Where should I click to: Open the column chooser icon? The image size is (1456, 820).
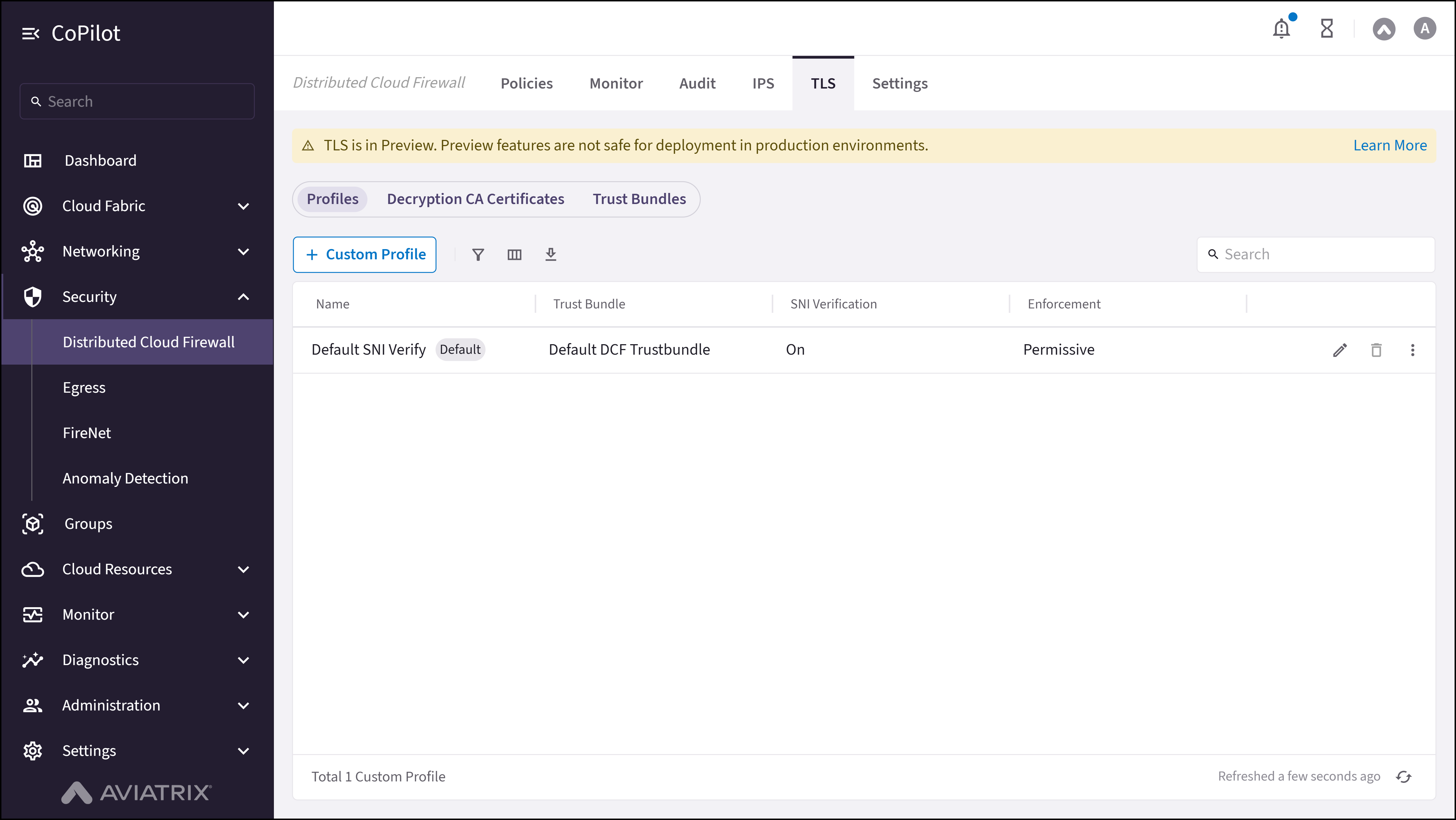pyautogui.click(x=514, y=255)
